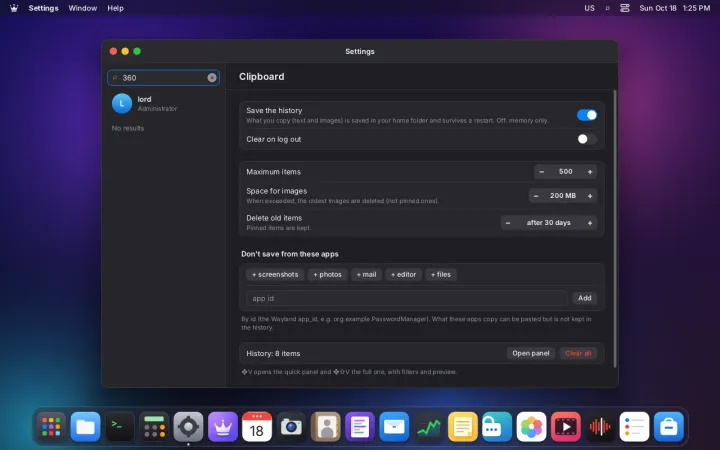Open the Settings menu in the menu bar

coord(43,8)
